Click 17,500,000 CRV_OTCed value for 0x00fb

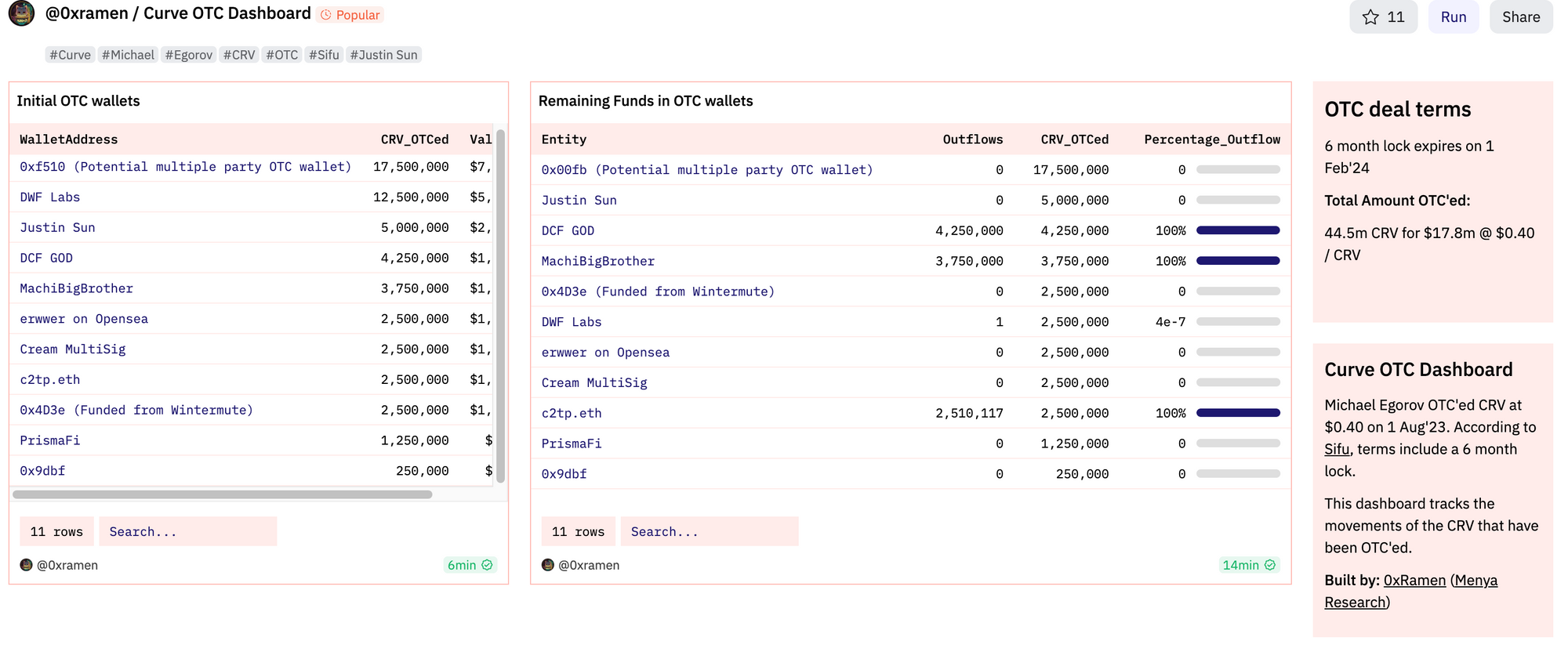tap(1071, 170)
